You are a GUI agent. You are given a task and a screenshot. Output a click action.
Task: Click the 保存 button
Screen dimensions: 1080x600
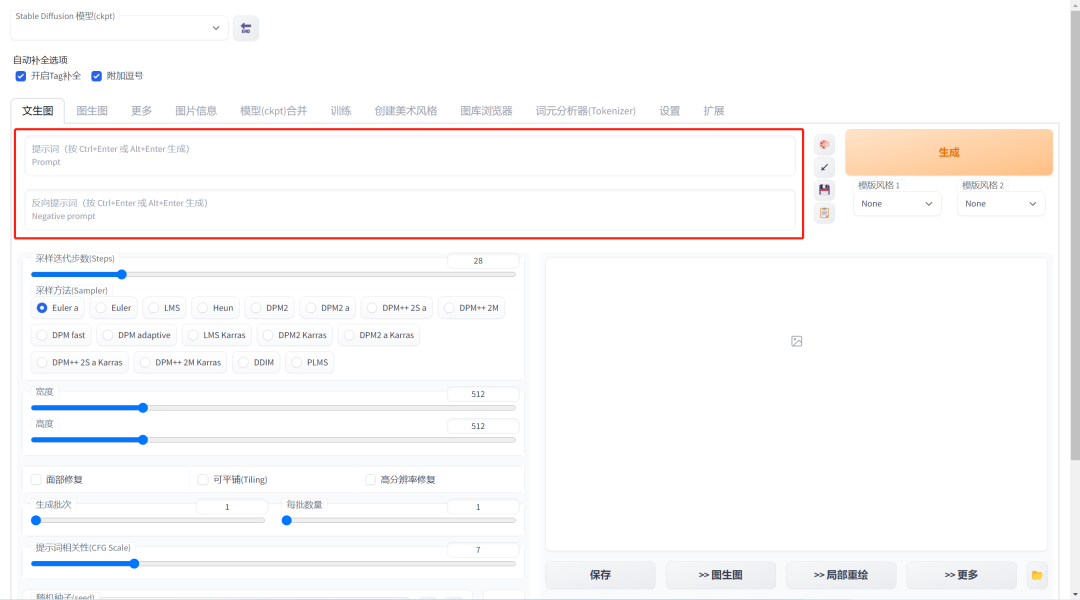point(600,575)
